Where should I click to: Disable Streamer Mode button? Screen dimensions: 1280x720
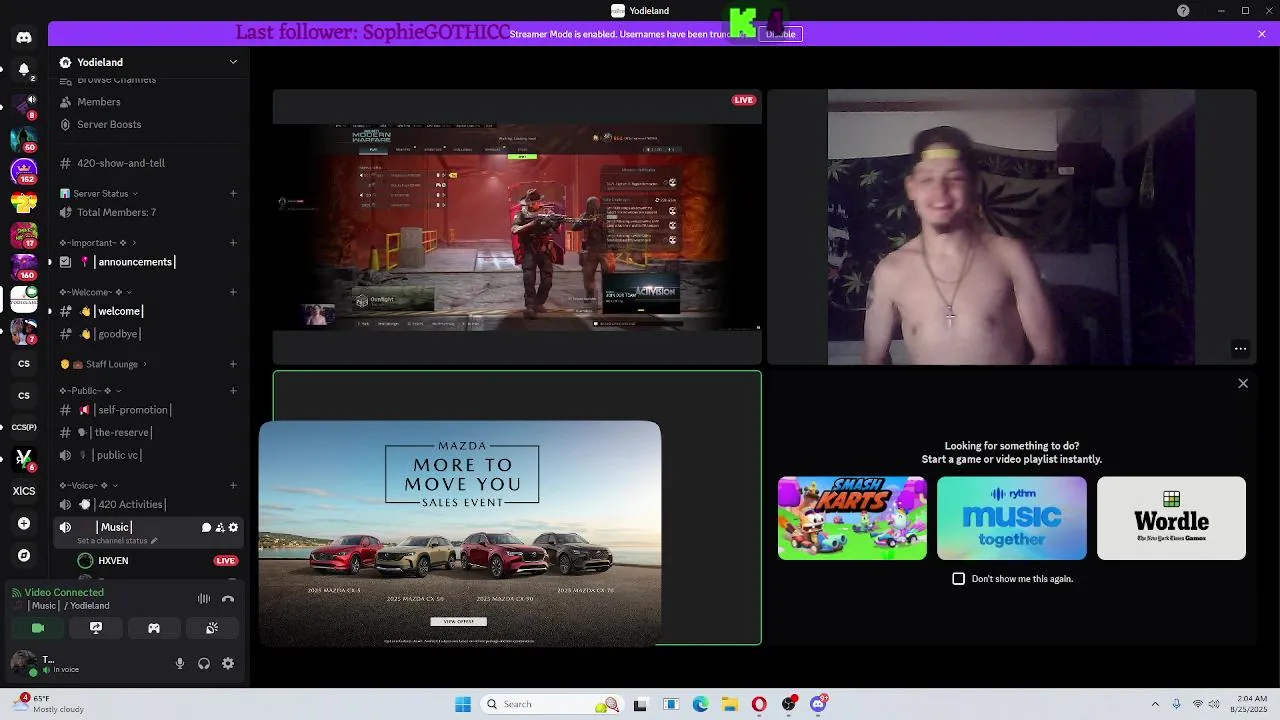(x=781, y=34)
